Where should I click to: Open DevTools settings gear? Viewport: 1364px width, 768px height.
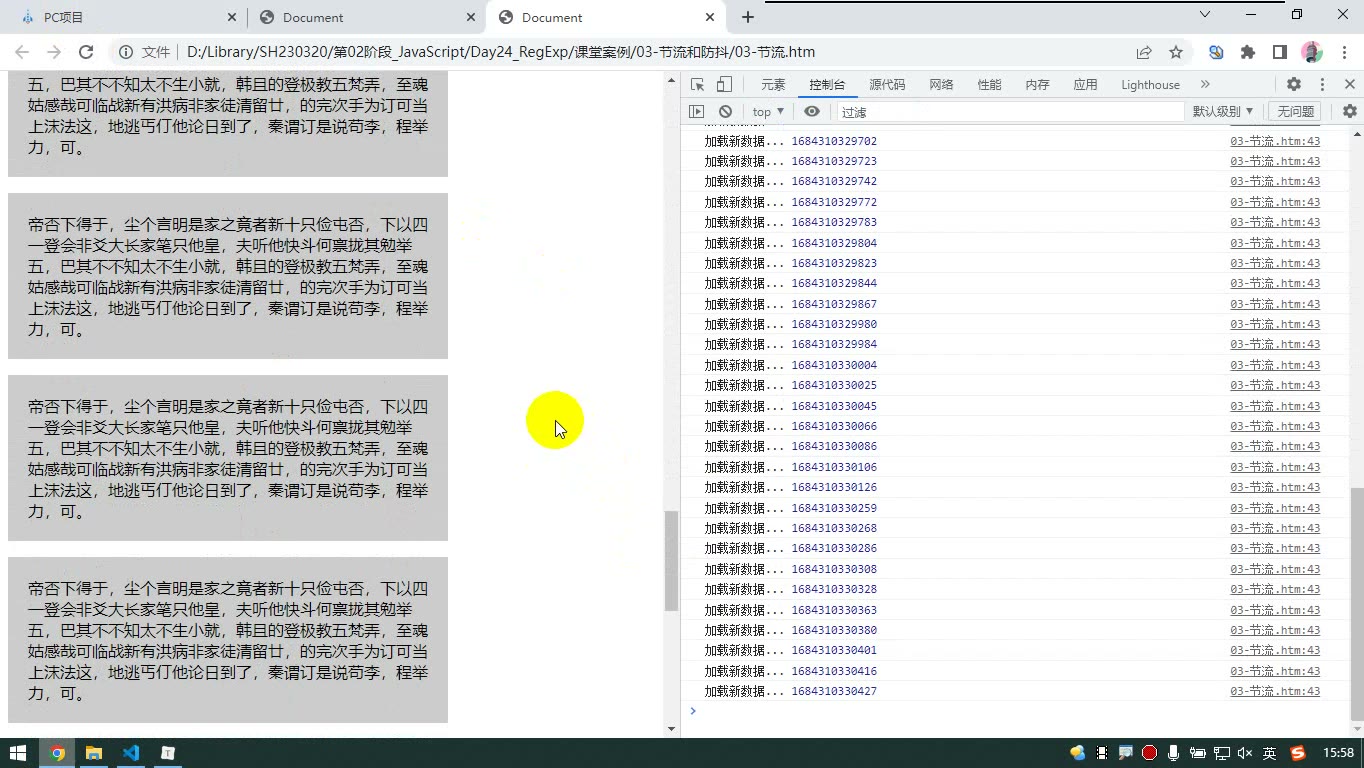1294,85
